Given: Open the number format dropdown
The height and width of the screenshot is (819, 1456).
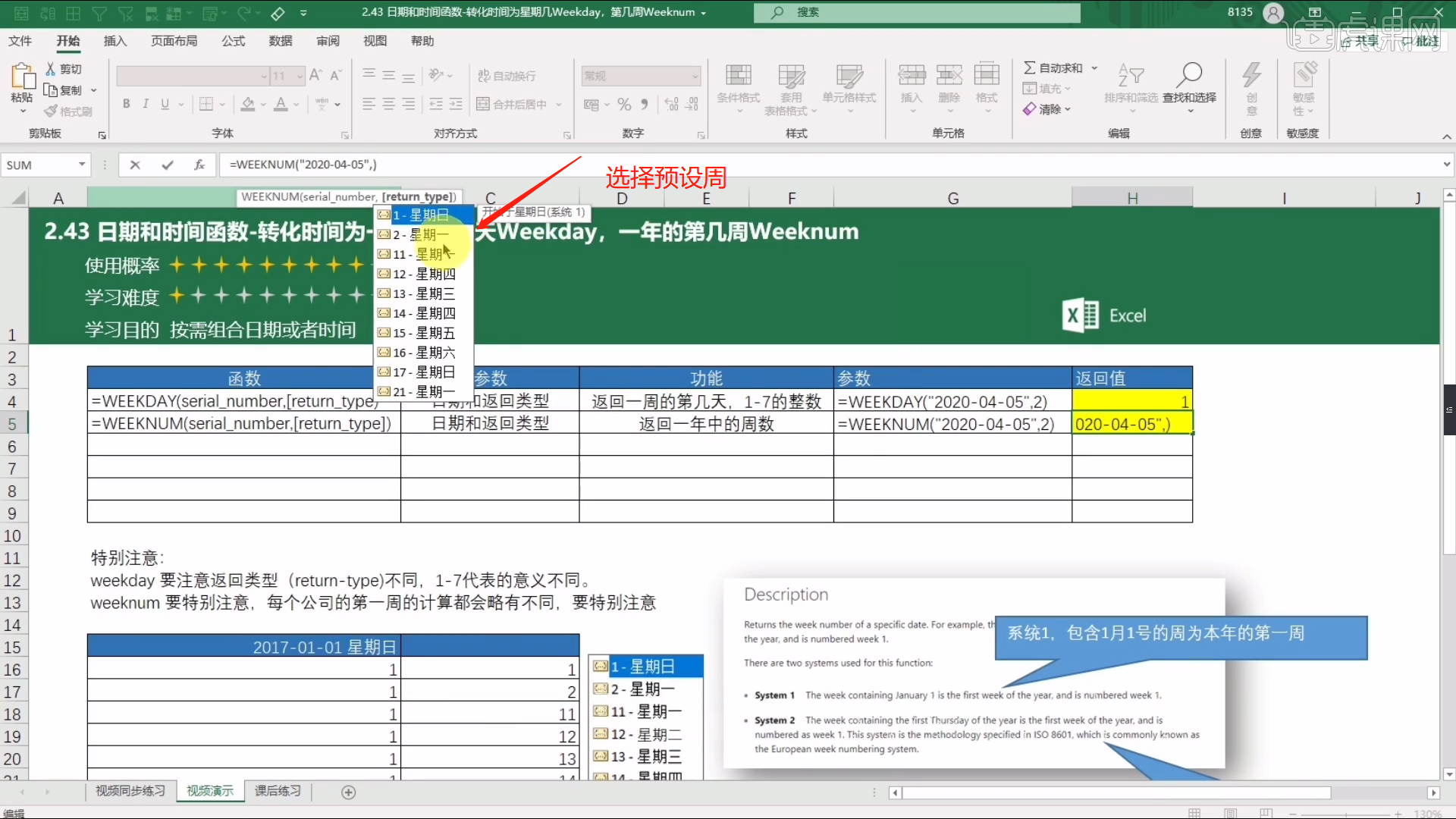Looking at the screenshot, I should [x=696, y=76].
